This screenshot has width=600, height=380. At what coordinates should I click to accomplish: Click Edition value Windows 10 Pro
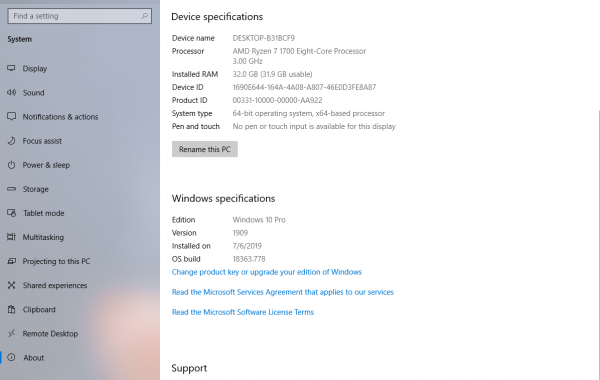coord(259,220)
